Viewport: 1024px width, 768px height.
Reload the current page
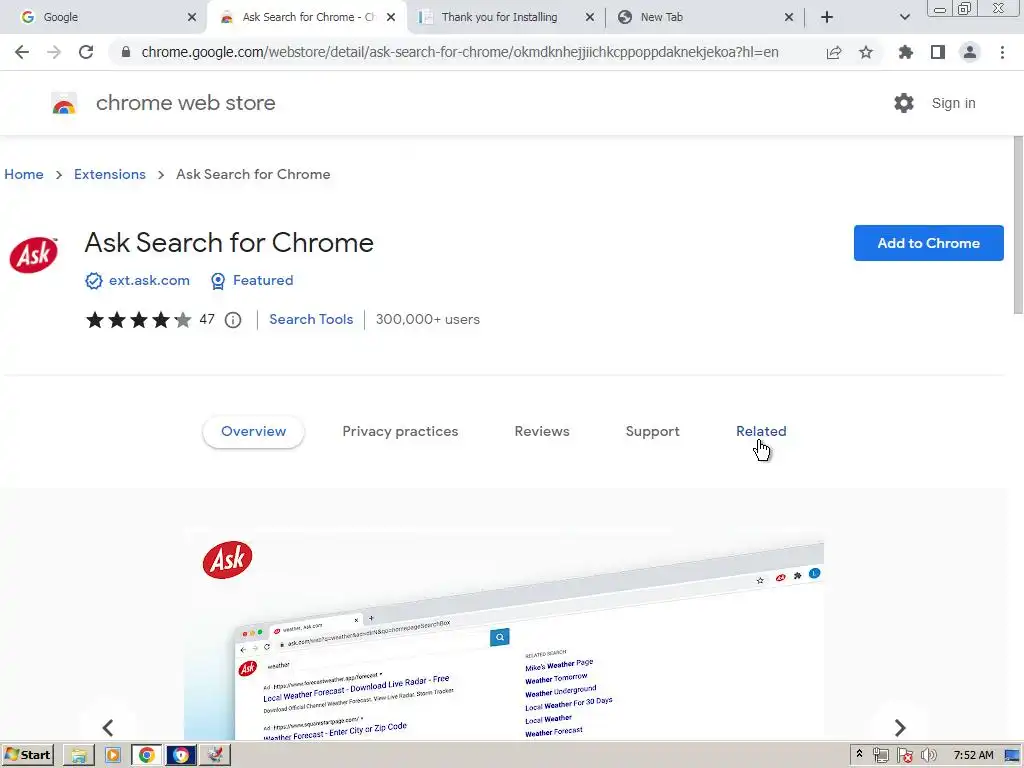tap(86, 52)
